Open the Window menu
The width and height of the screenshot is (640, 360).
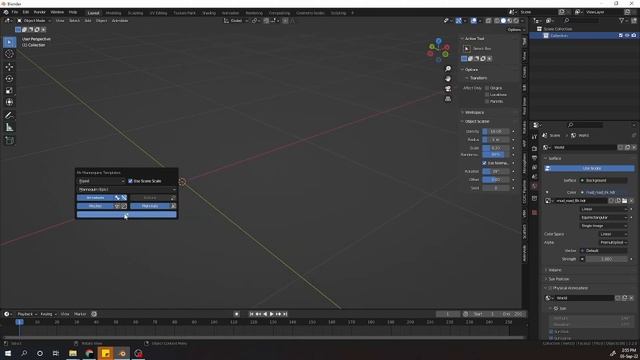coord(57,12)
